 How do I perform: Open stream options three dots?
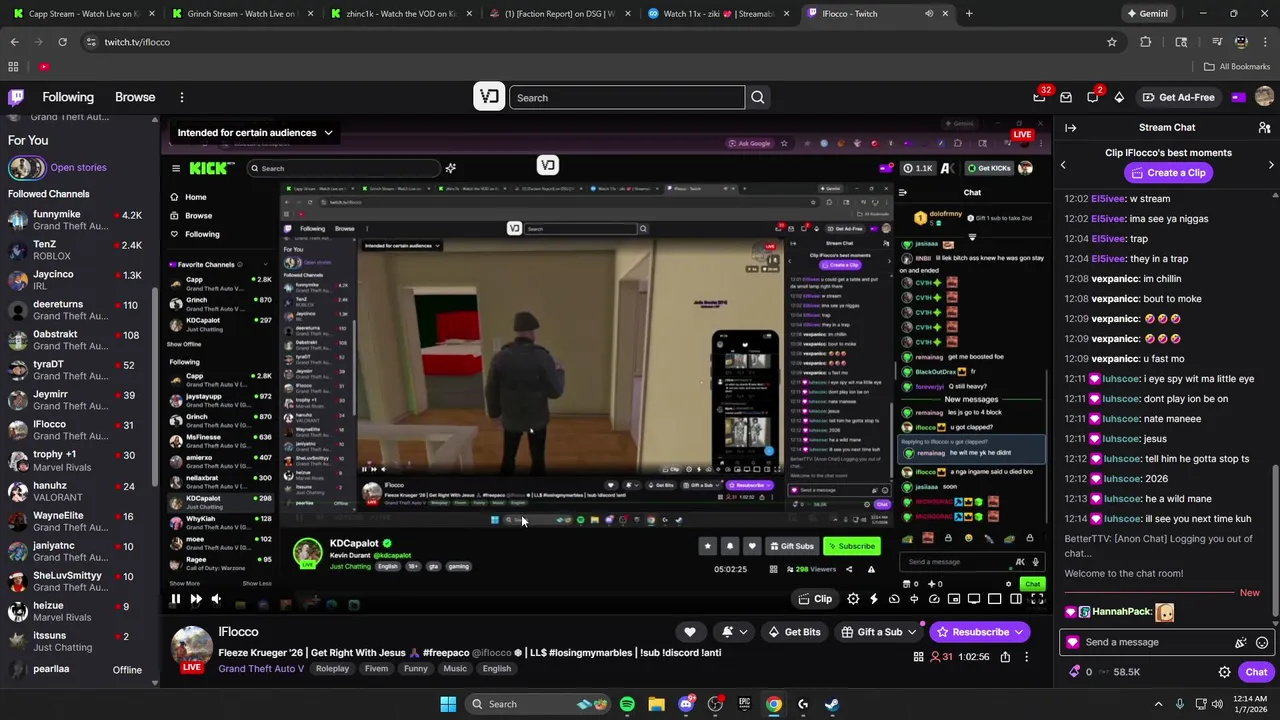[x=1026, y=657]
